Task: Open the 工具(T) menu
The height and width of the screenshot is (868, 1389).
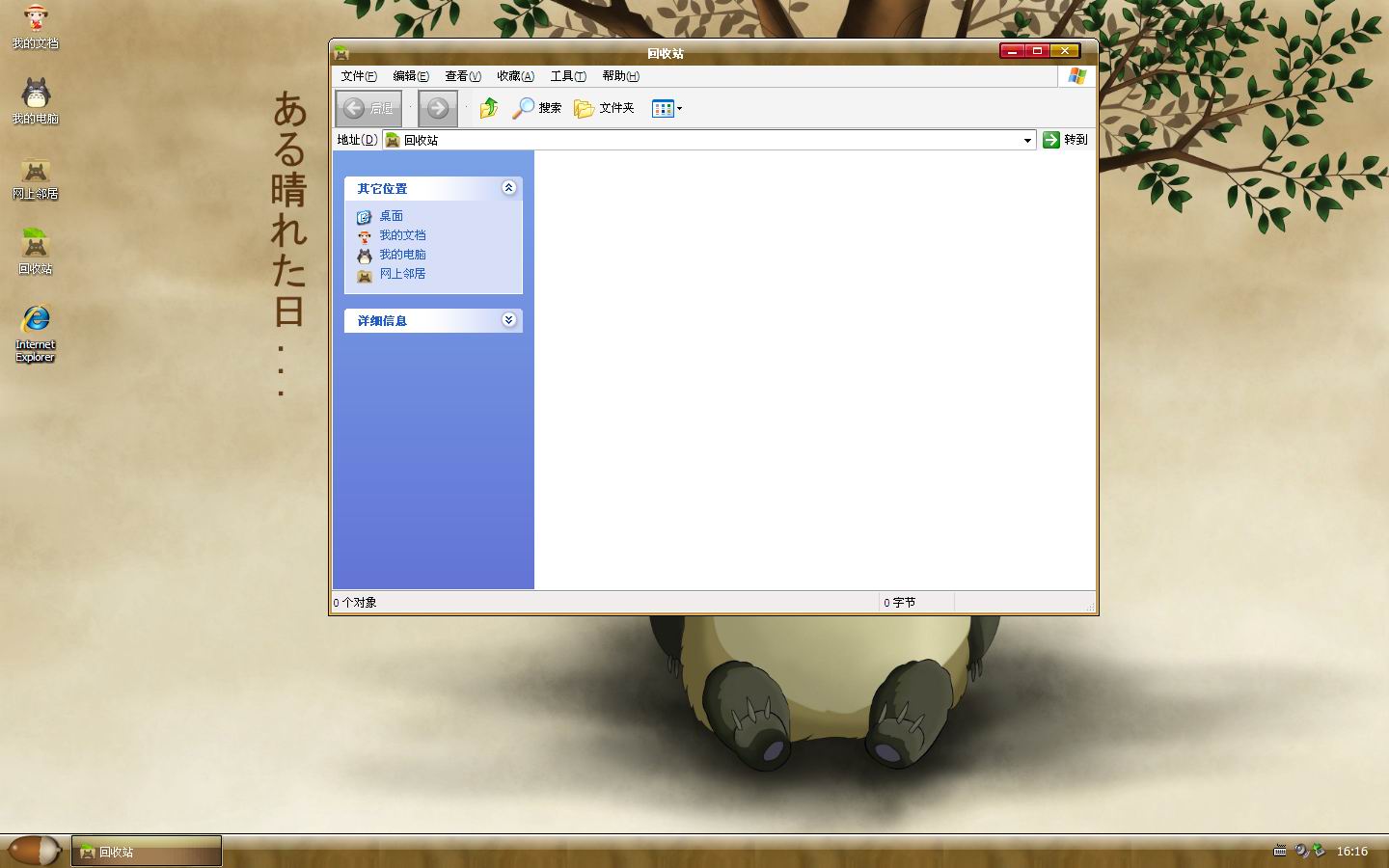Action: click(x=568, y=76)
